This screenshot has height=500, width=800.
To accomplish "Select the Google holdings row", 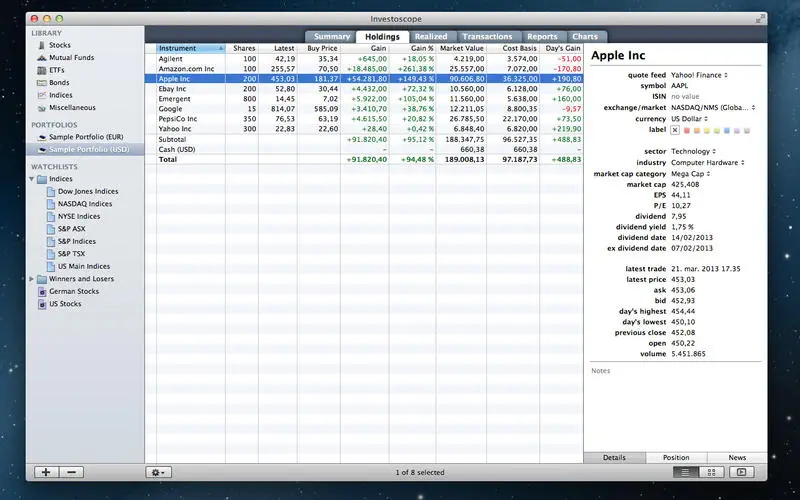I will [x=364, y=109].
